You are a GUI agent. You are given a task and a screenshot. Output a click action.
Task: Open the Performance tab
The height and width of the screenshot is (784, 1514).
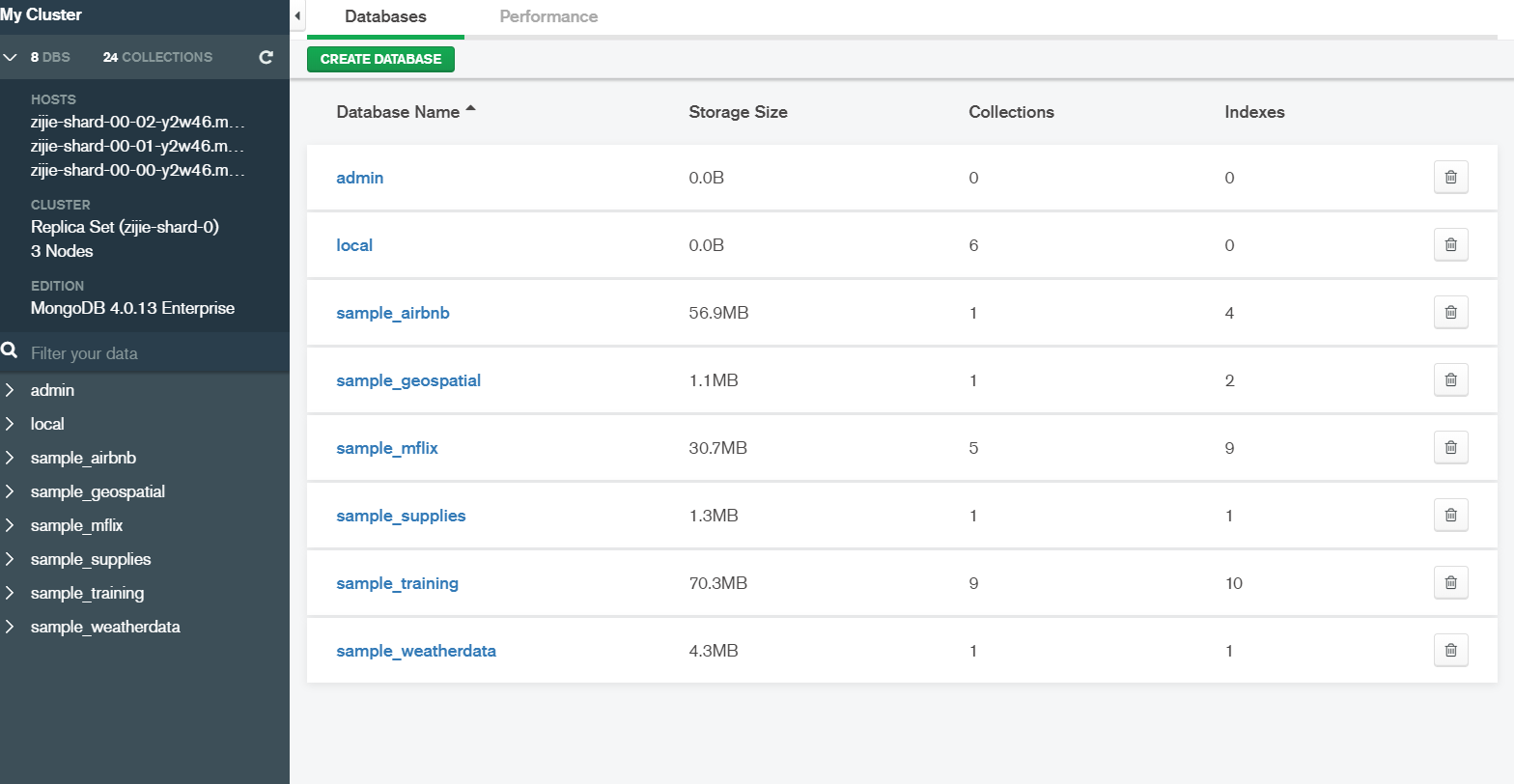[x=548, y=17]
